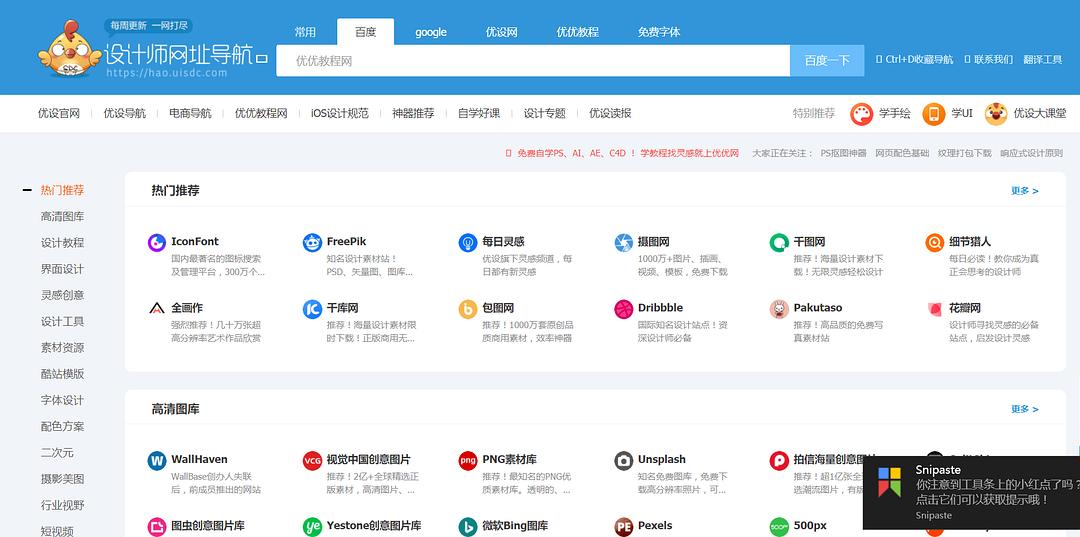Click the Pakutaso rabbit icon

(x=779, y=308)
